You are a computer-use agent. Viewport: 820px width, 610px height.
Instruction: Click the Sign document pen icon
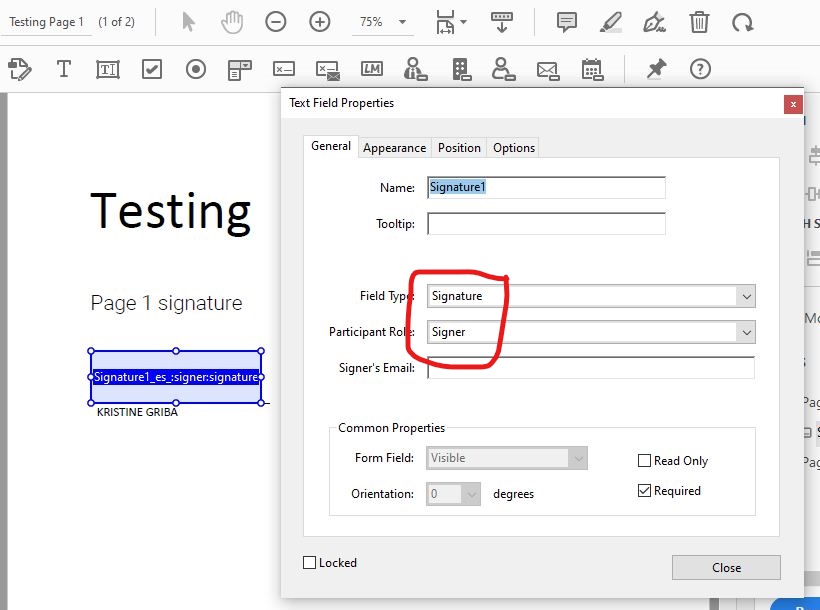(x=655, y=22)
